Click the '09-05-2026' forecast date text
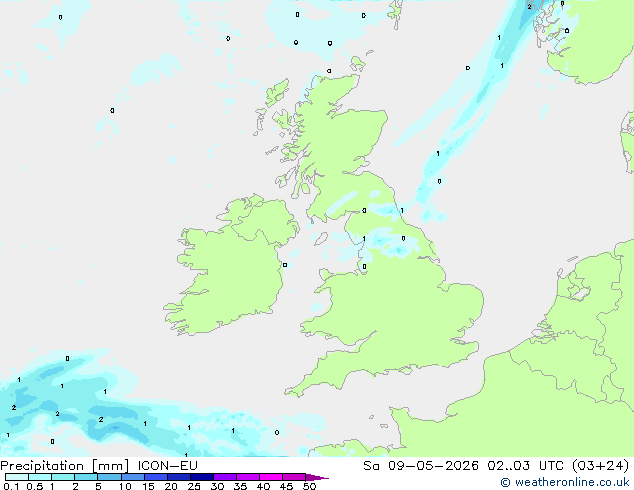This screenshot has width=634, height=490. tap(433, 466)
